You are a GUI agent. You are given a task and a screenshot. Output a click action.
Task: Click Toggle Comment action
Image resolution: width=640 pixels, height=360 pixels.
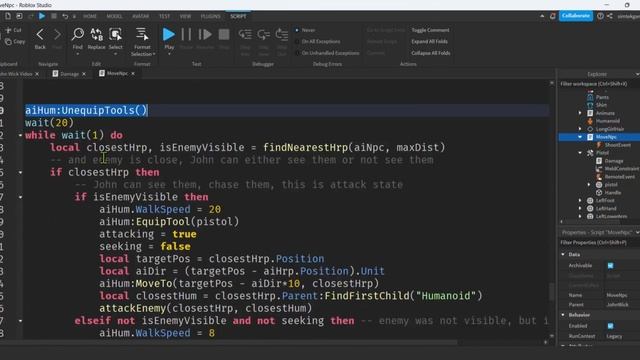430,30
